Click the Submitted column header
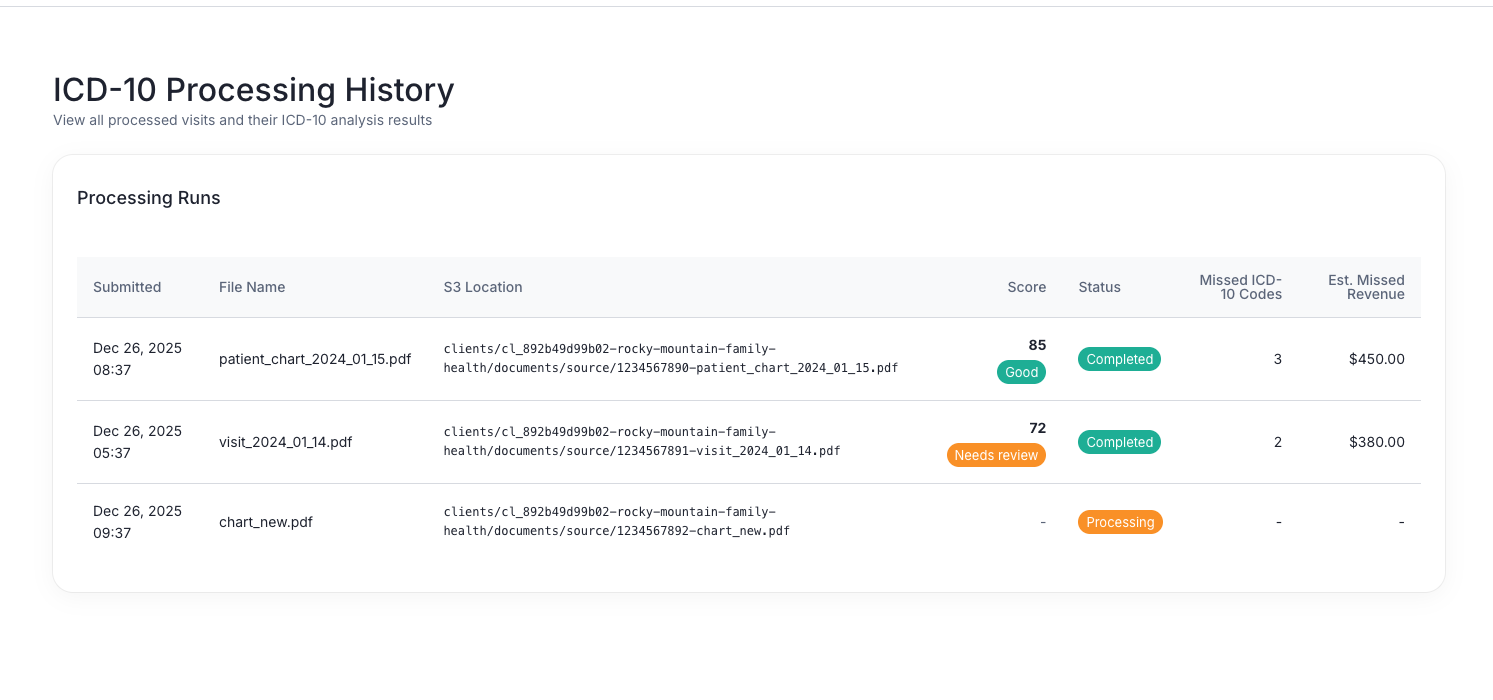This screenshot has width=1493, height=700. 127,287
